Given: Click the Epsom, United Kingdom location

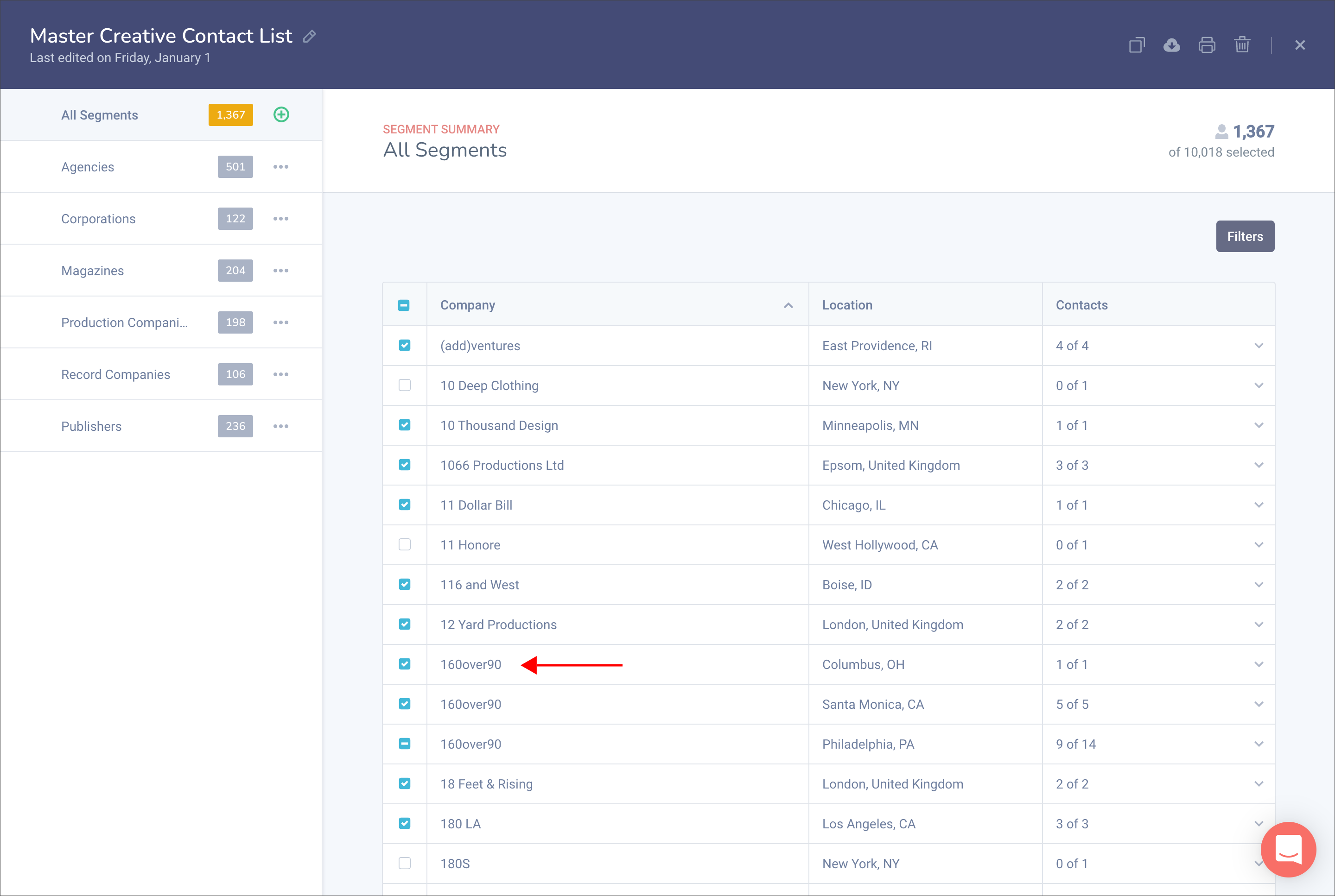Looking at the screenshot, I should coord(891,466).
